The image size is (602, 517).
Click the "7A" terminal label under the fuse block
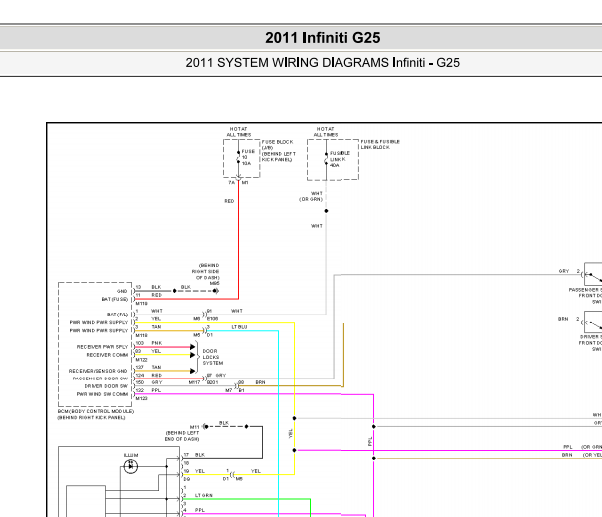tap(232, 183)
